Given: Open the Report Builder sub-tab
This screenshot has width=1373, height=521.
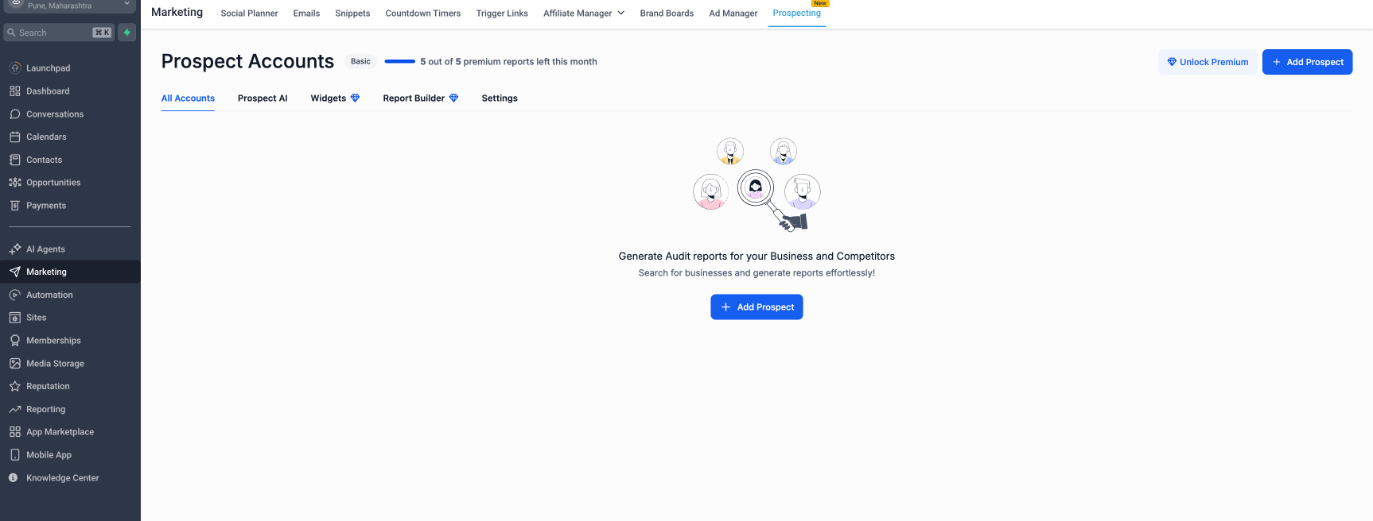Looking at the screenshot, I should coord(413,98).
